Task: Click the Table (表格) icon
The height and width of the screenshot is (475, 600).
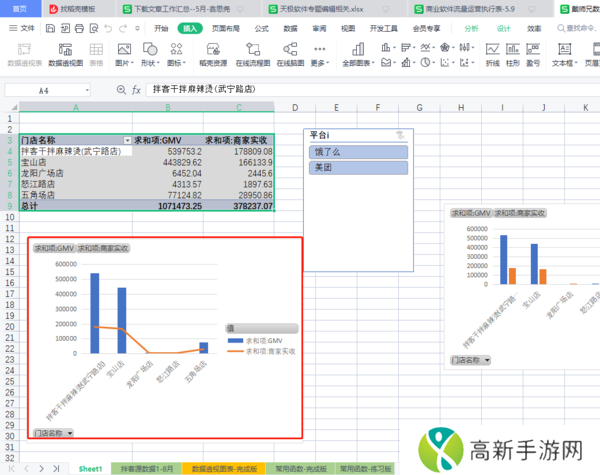Action: click(96, 55)
